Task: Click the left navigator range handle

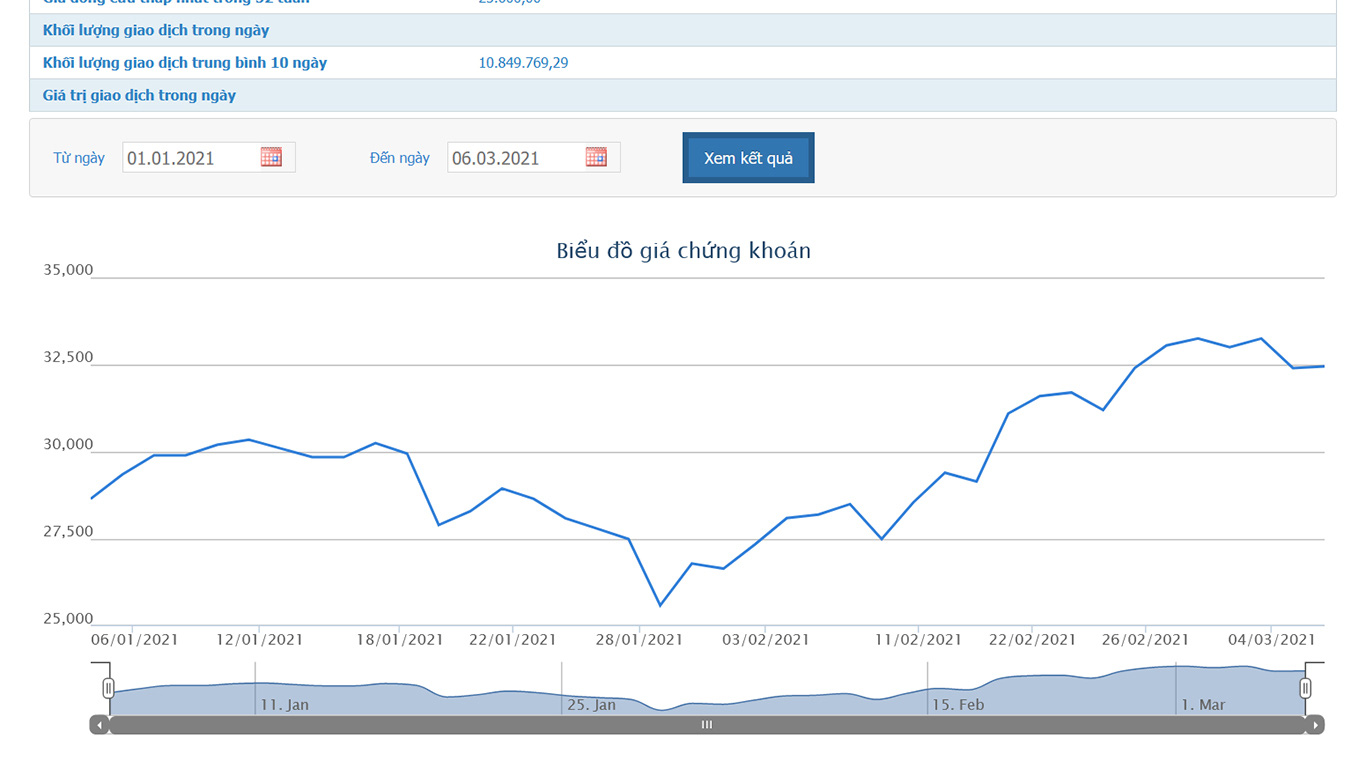Action: click(108, 688)
